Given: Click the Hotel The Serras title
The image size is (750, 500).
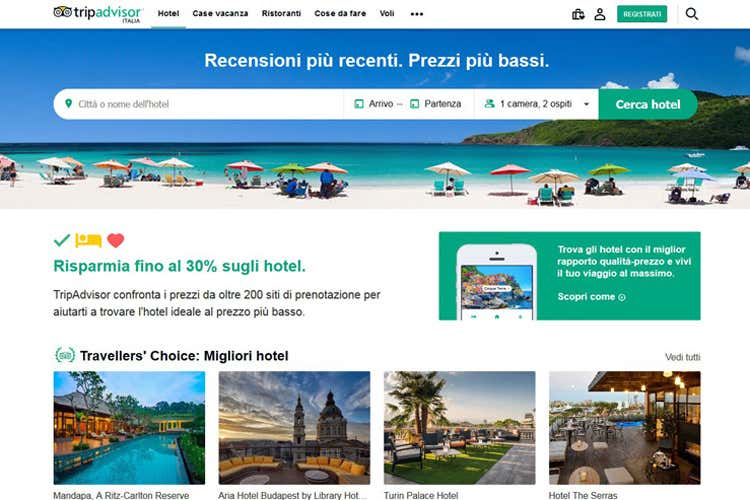Looking at the screenshot, I should [583, 495].
